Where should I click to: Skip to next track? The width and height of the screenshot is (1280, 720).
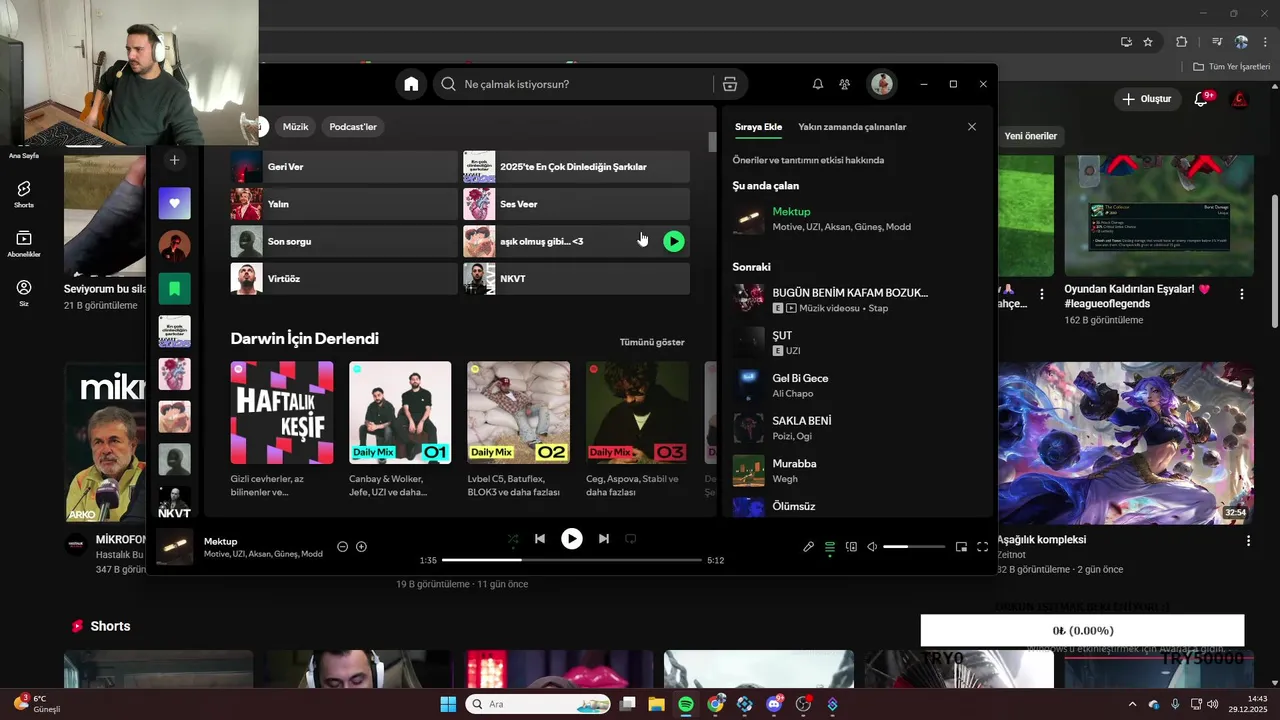click(x=603, y=539)
